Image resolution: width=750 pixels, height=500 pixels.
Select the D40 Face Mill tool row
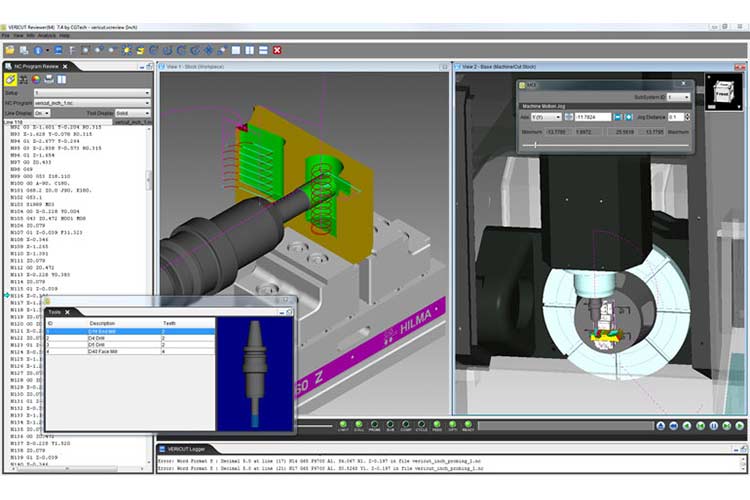coord(130,351)
